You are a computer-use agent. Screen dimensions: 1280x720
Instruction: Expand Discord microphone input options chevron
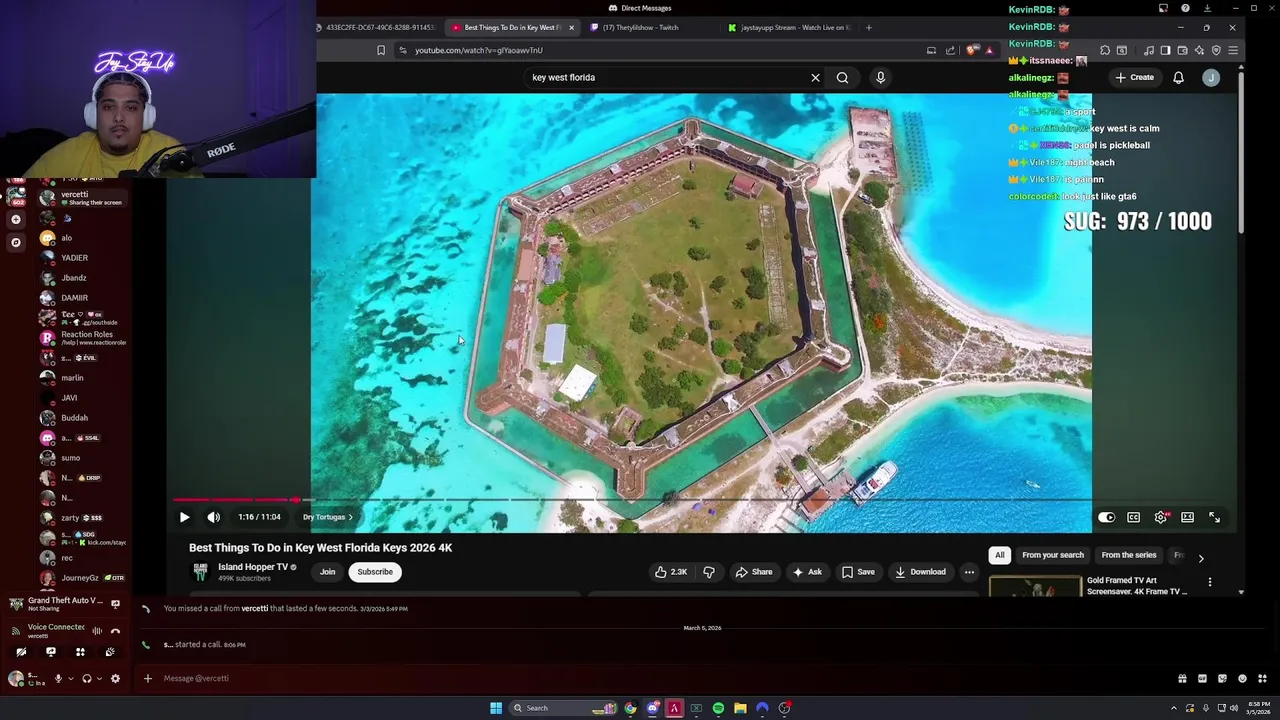pos(70,679)
